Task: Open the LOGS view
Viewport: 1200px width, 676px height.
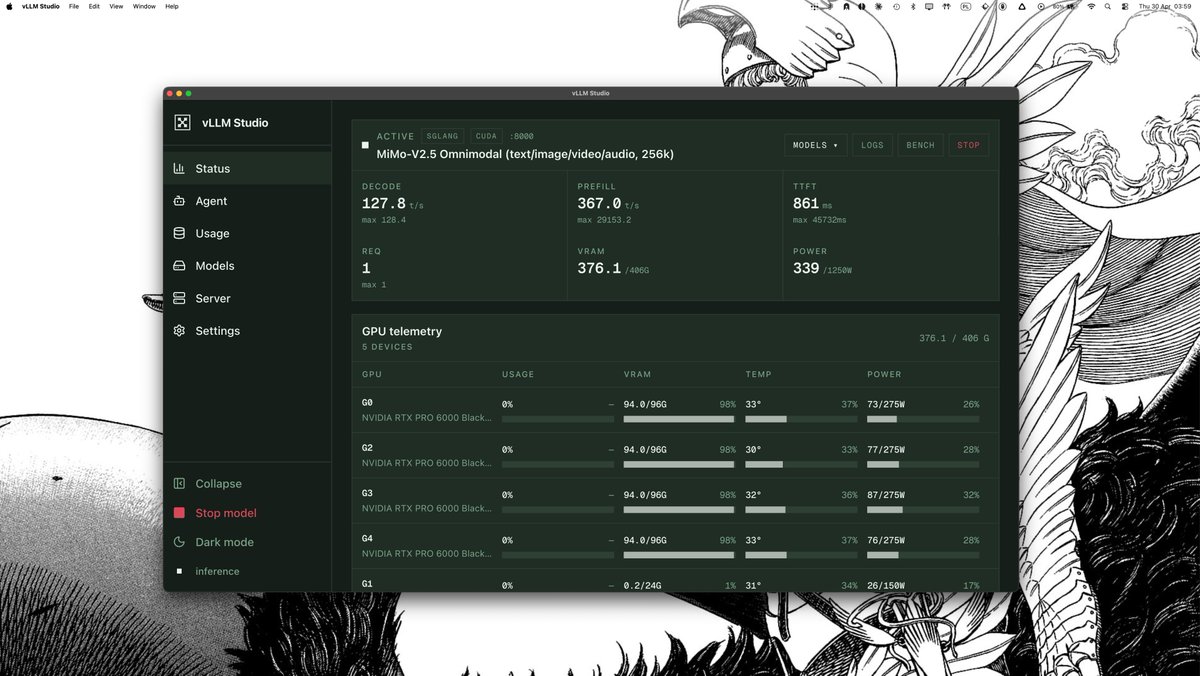Action: pos(873,145)
